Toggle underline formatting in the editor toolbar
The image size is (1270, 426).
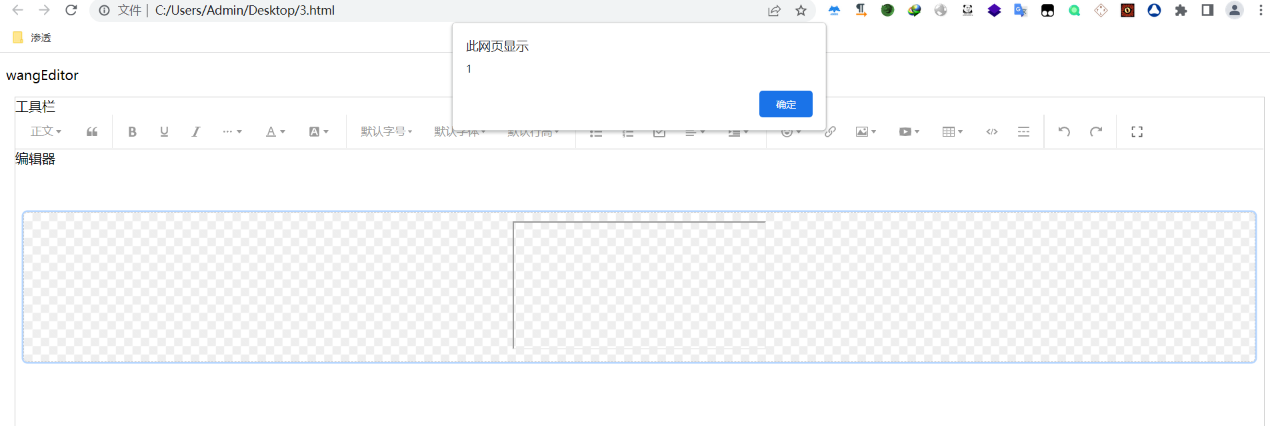pos(164,131)
